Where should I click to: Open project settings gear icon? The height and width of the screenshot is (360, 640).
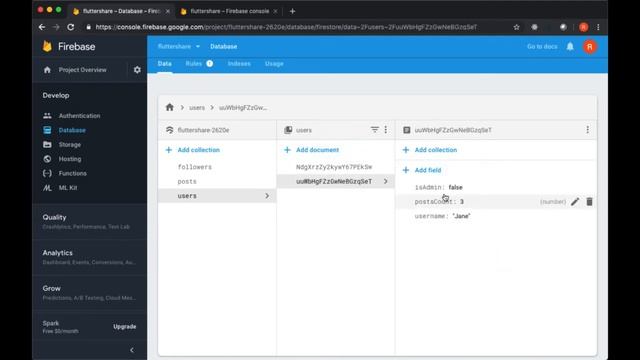click(137, 70)
